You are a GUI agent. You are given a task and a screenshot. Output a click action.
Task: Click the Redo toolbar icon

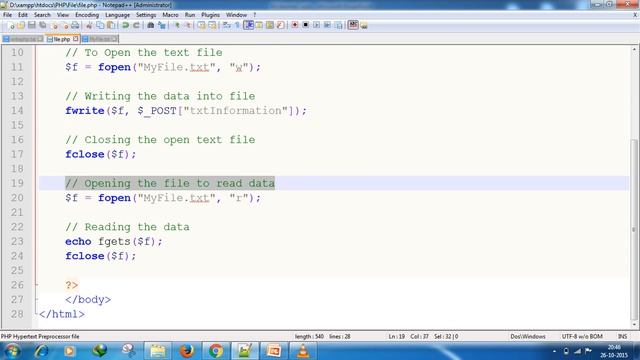coord(136,25)
